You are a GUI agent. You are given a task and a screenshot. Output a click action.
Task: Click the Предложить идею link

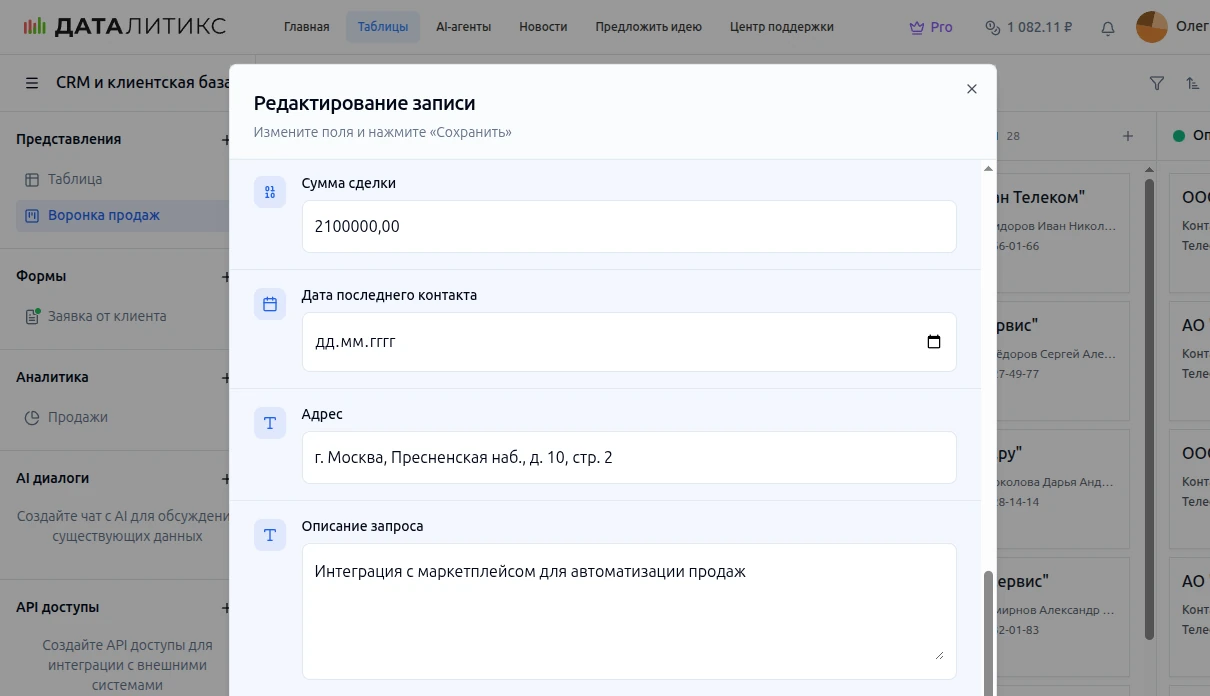pyautogui.click(x=648, y=27)
